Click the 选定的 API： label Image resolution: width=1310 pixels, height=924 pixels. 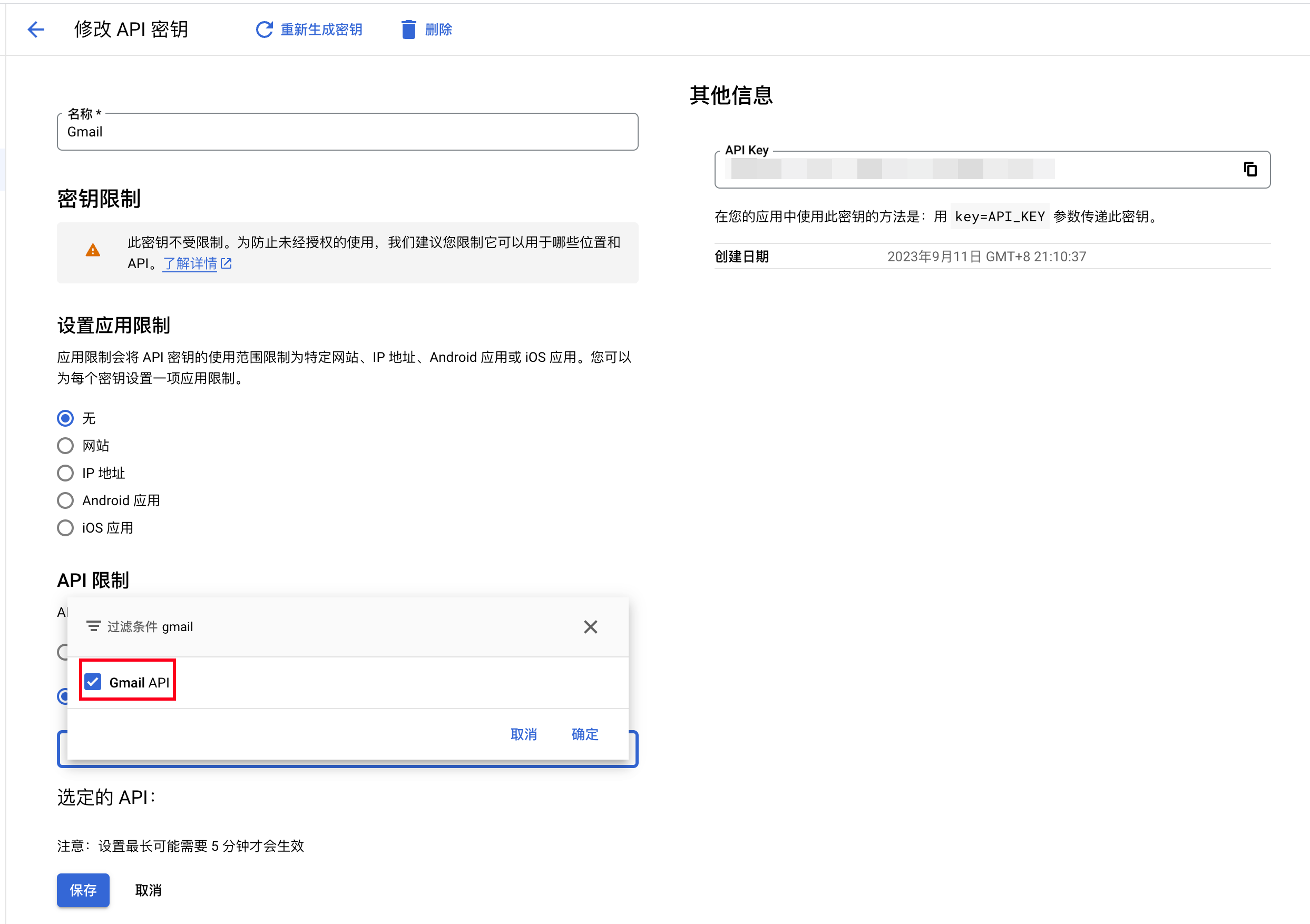(106, 798)
